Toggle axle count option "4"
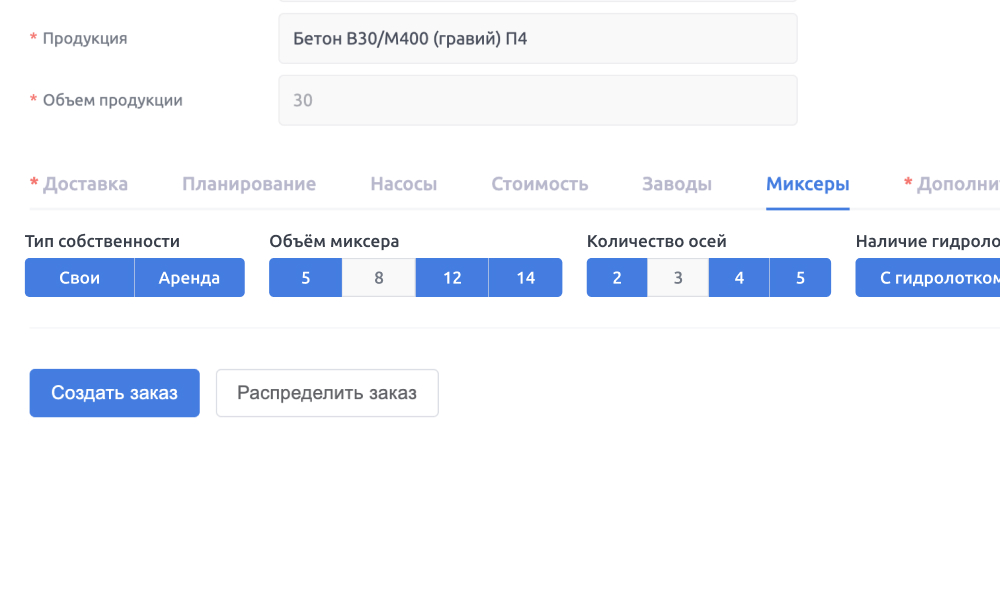 (738, 277)
